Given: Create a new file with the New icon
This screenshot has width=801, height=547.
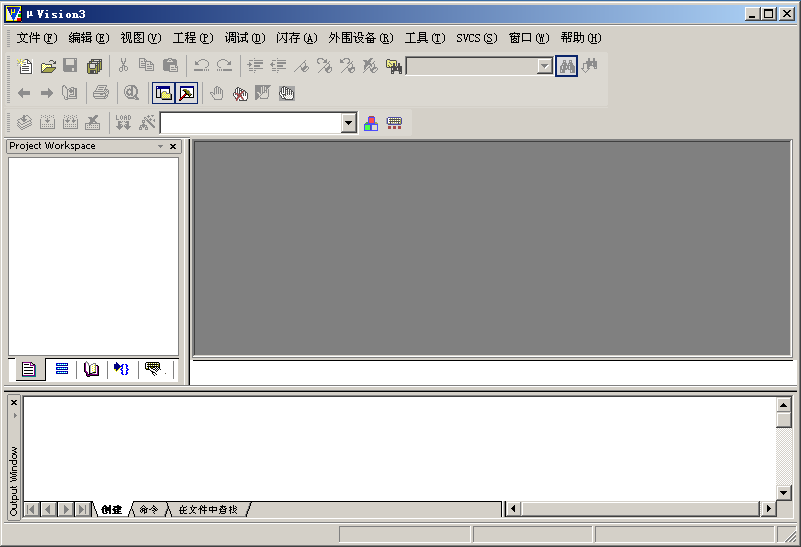Looking at the screenshot, I should [x=25, y=66].
